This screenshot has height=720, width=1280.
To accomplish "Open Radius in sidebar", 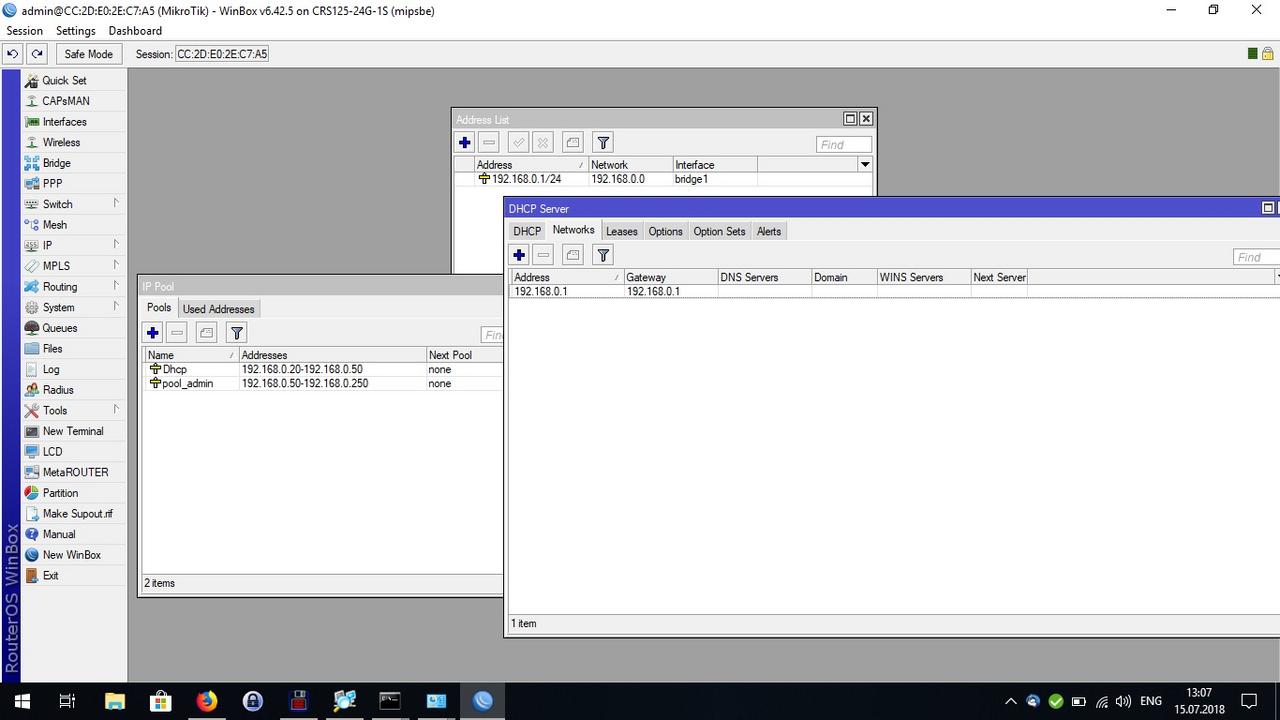I will point(58,390).
